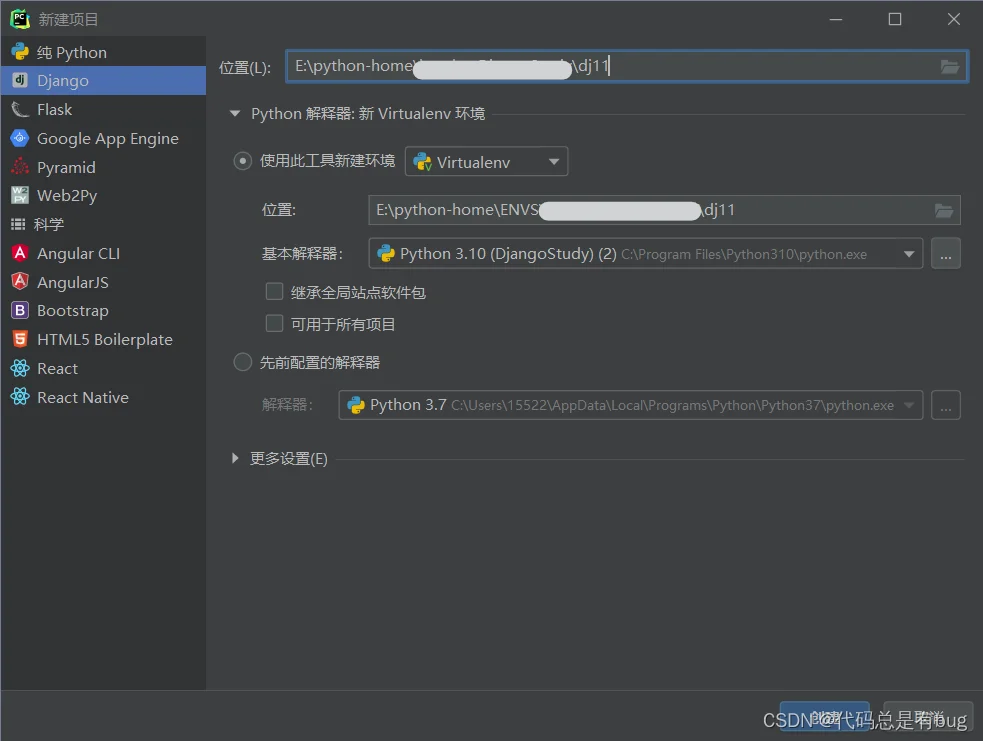Focus the virtualenv 位置 path field
The image size is (983, 741).
pos(664,210)
